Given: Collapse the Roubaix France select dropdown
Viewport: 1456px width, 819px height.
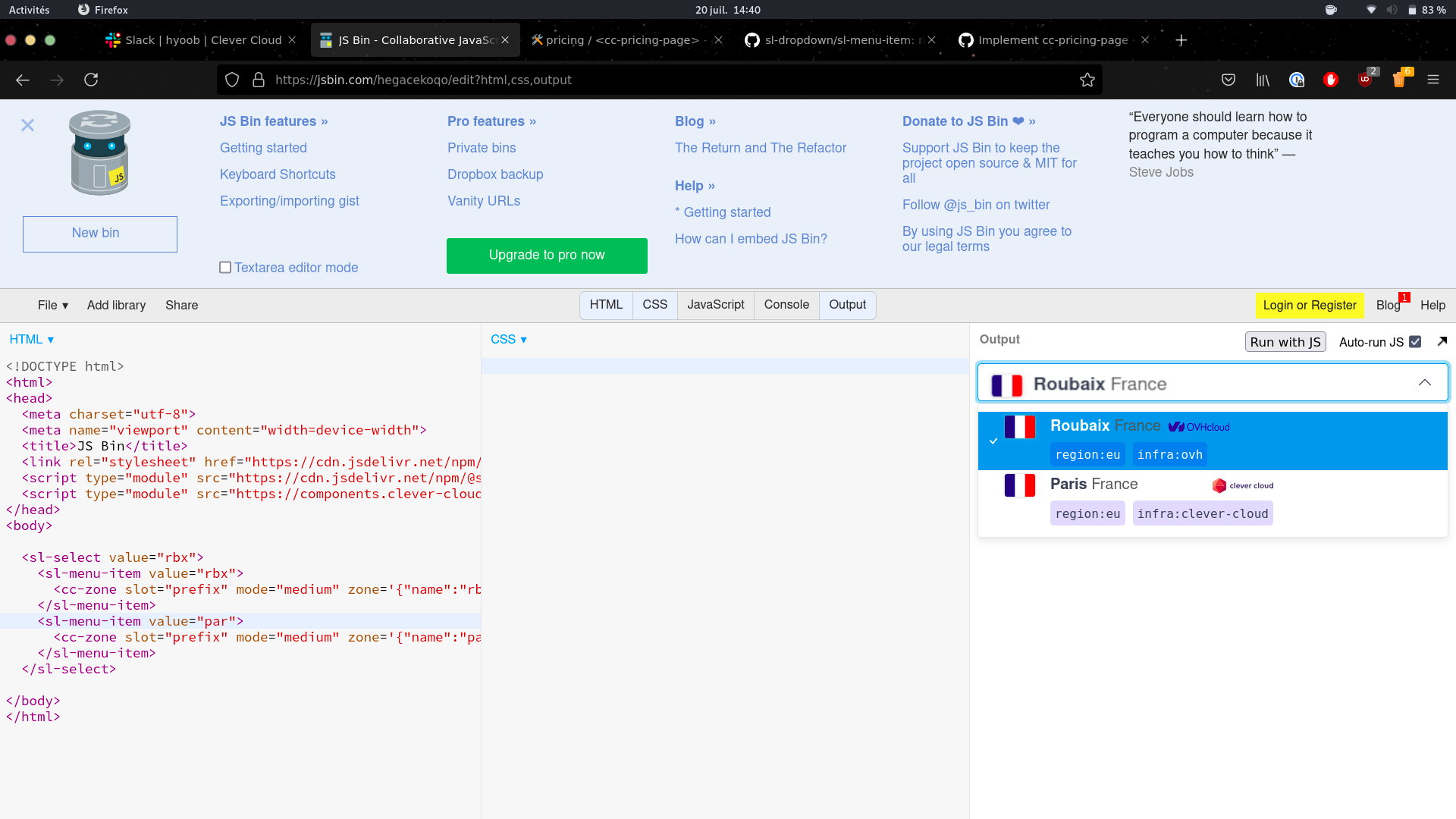Looking at the screenshot, I should 1423,382.
